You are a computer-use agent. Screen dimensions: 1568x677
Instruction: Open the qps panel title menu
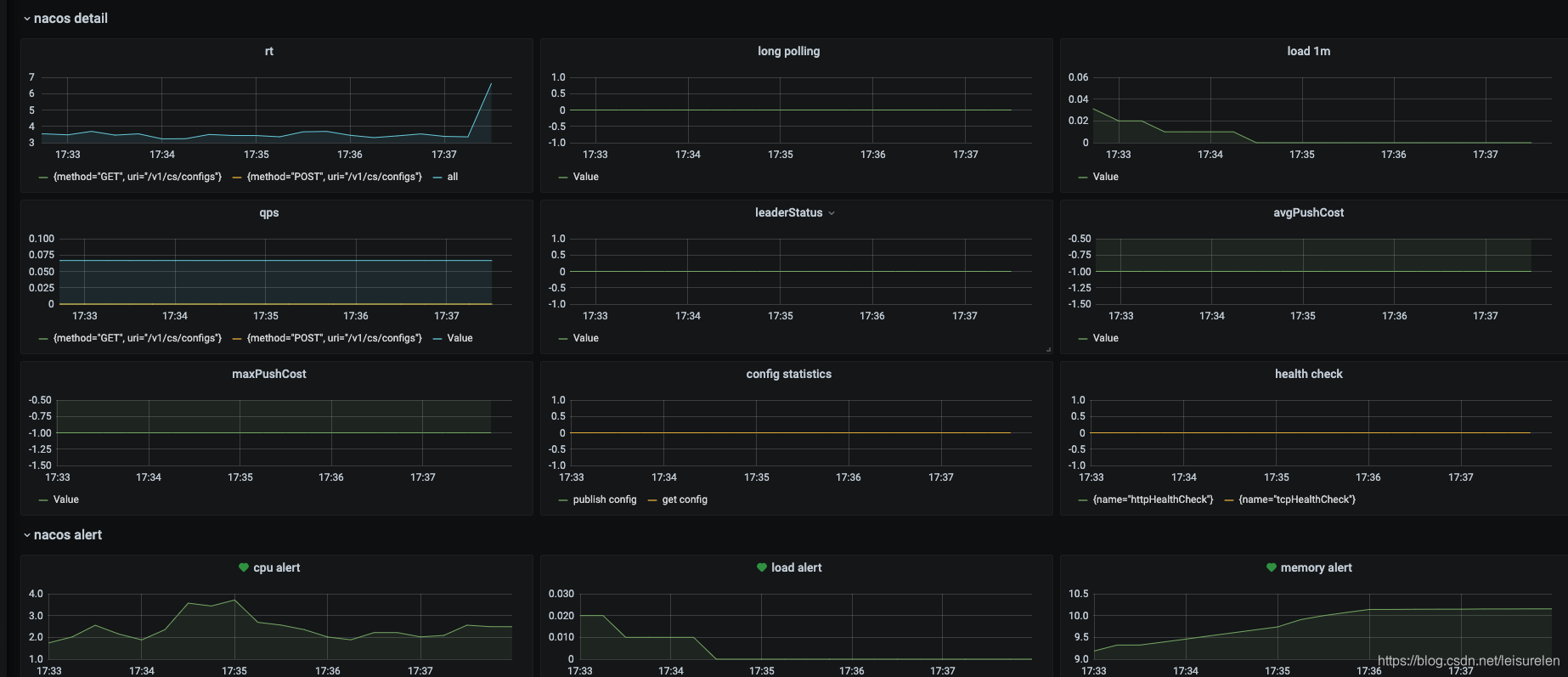pos(269,212)
